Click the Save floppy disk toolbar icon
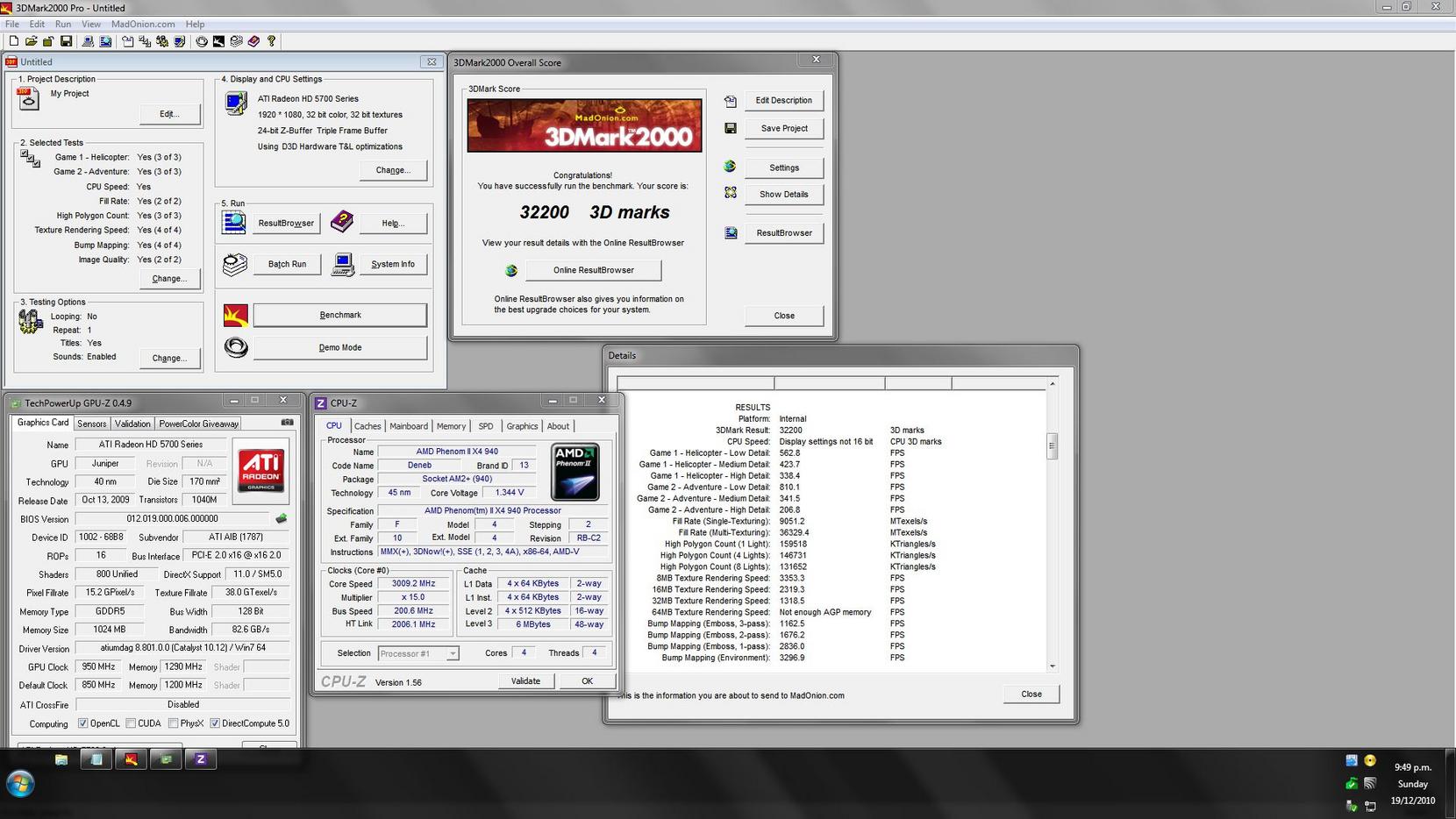 (66, 41)
